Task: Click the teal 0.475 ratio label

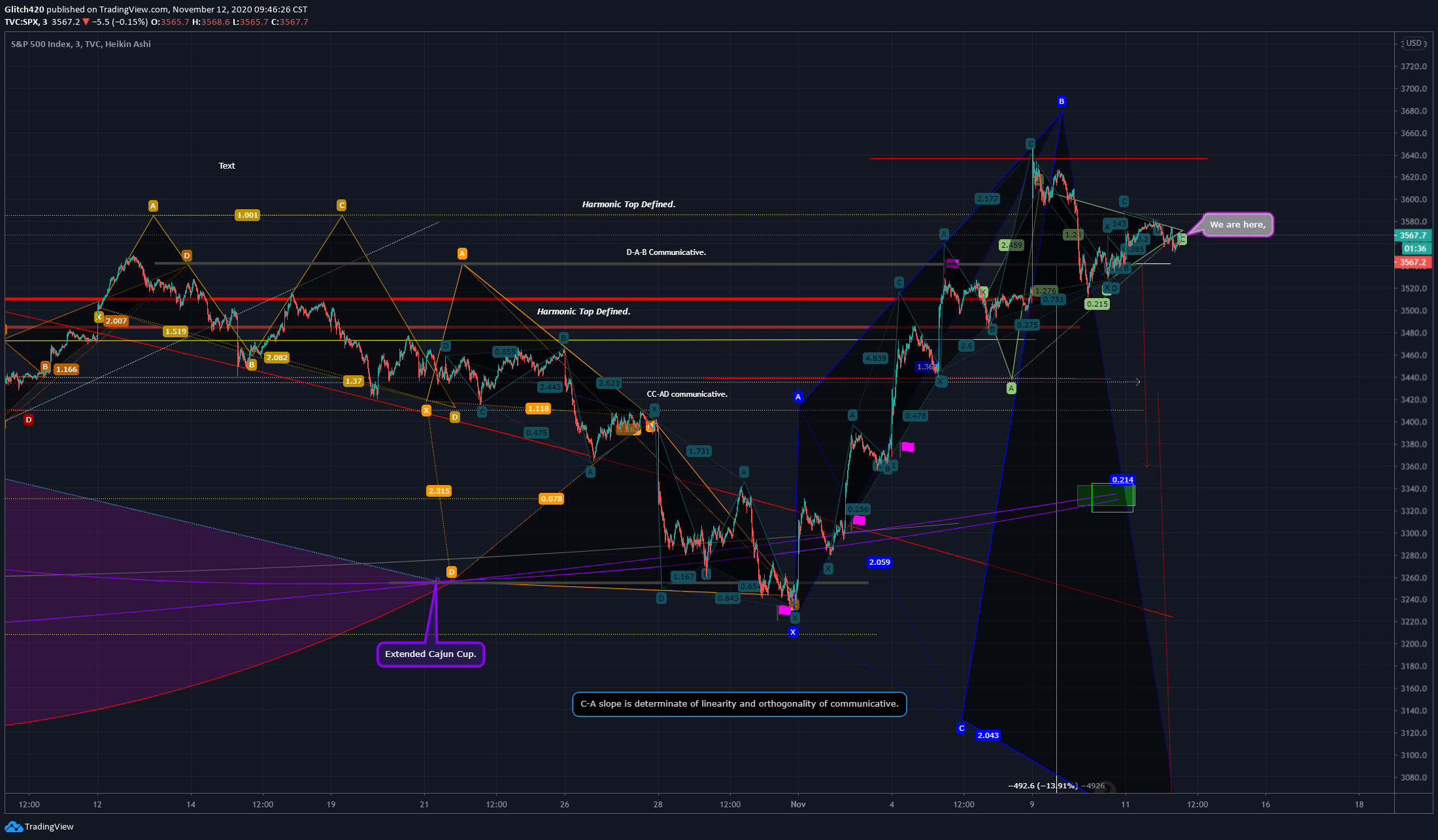Action: pos(536,433)
